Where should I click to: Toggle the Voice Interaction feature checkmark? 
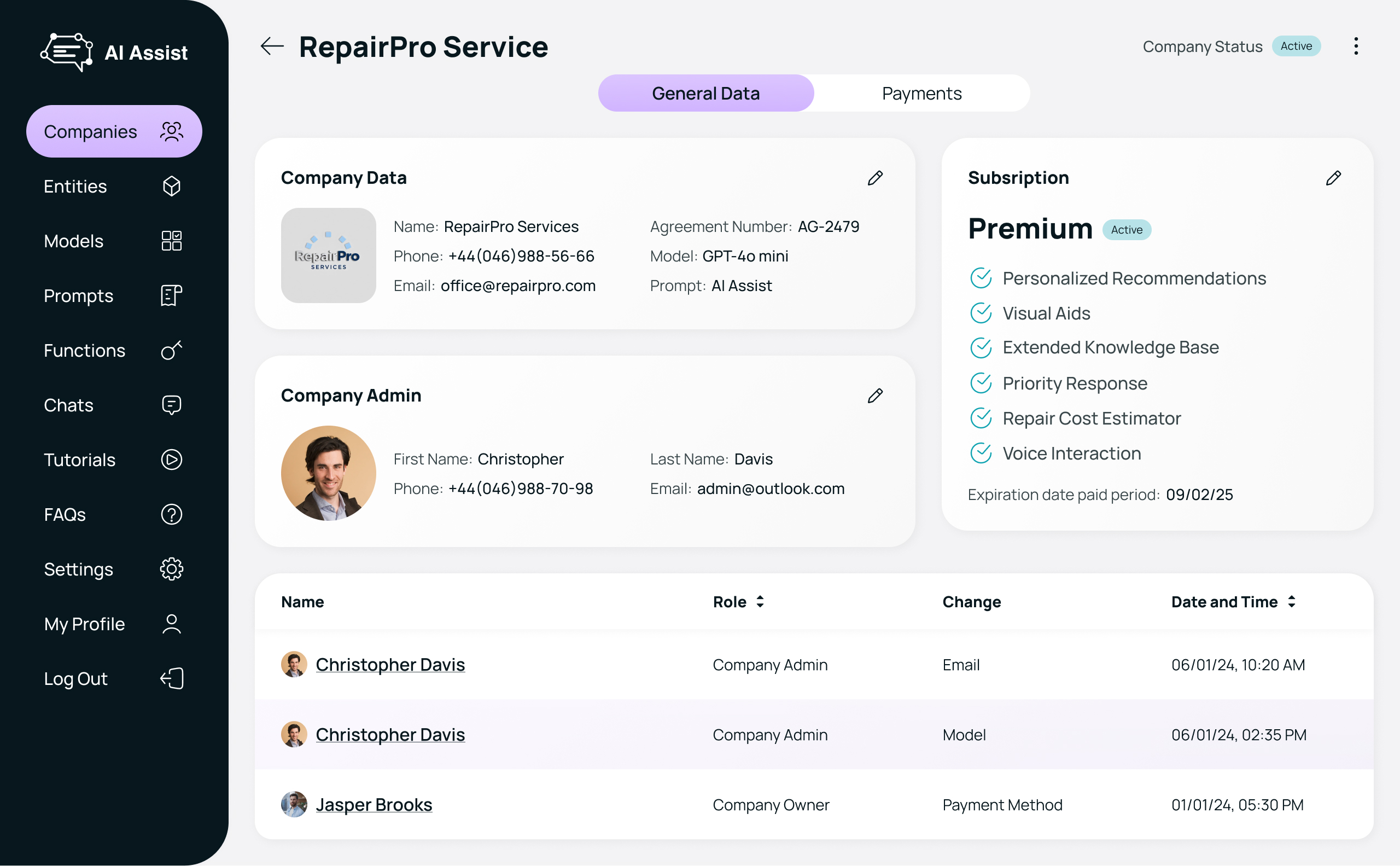click(x=981, y=453)
